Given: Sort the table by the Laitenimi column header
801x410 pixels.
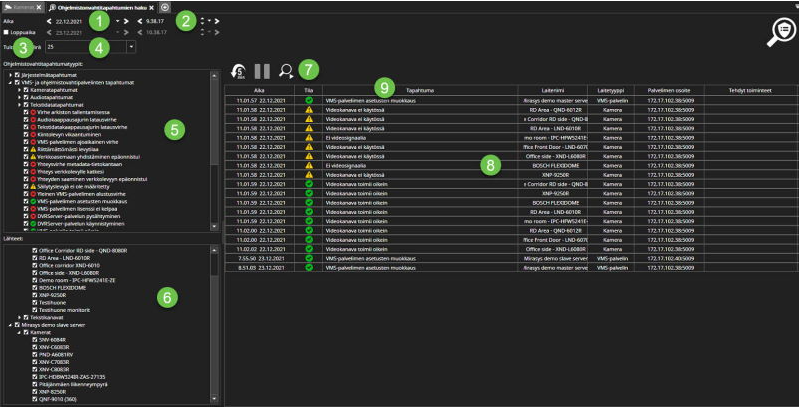Looking at the screenshot, I should [x=555, y=89].
